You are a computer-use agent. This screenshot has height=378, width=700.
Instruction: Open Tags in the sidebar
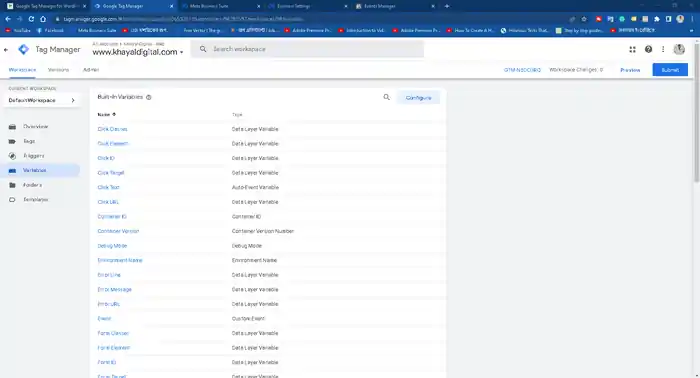[x=29, y=141]
